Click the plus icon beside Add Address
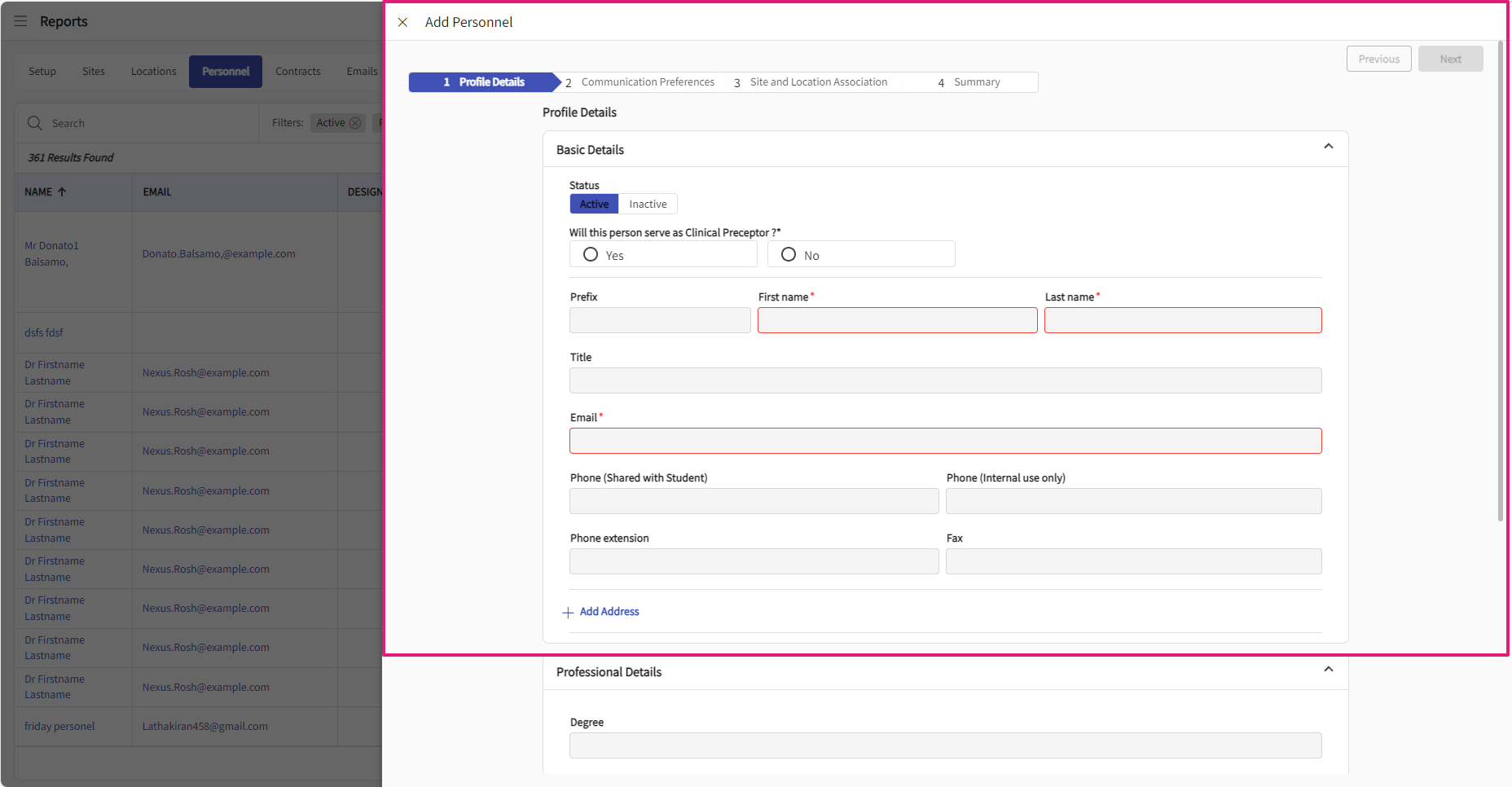This screenshot has height=787, width=1512. 568,613
